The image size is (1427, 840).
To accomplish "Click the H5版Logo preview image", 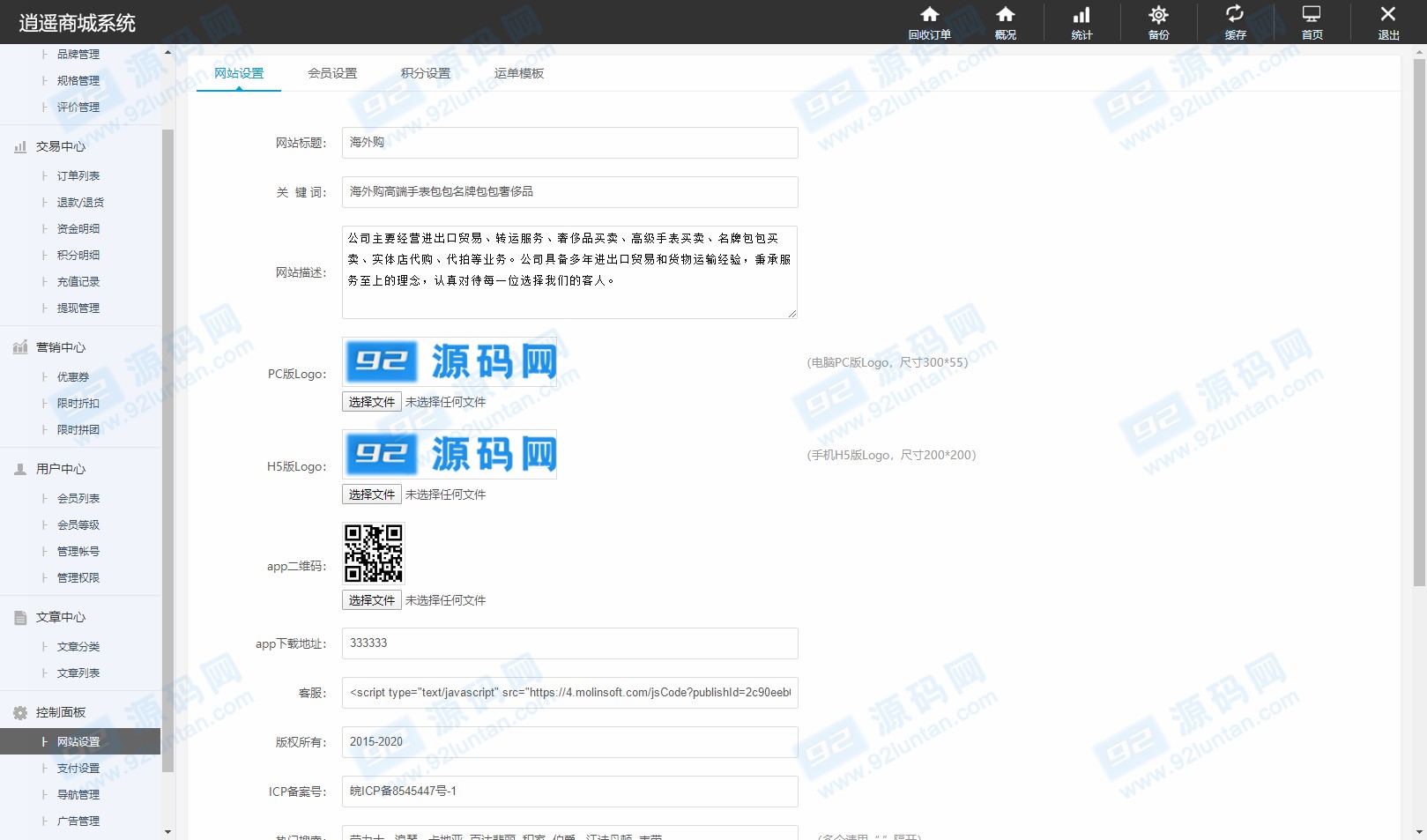I will coord(450,454).
